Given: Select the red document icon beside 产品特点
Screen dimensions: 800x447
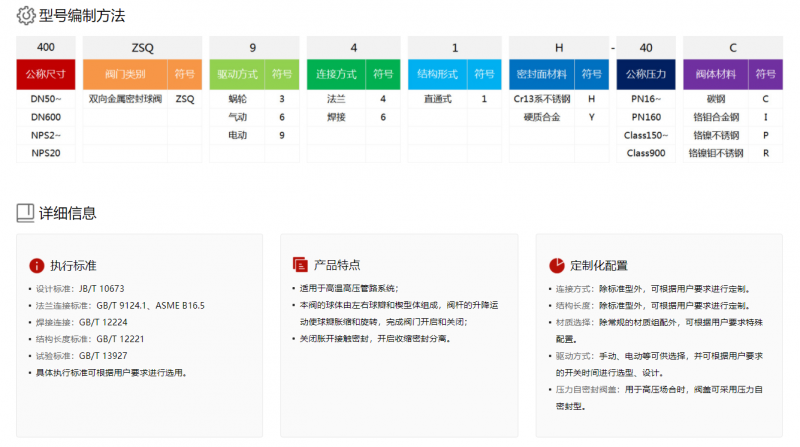Looking at the screenshot, I should tap(298, 265).
